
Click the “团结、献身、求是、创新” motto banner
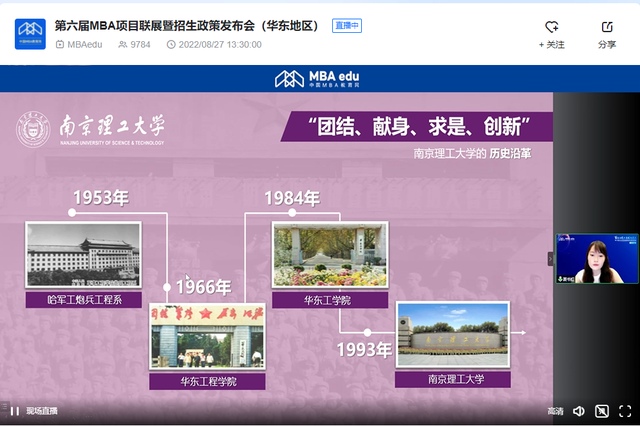tap(417, 126)
